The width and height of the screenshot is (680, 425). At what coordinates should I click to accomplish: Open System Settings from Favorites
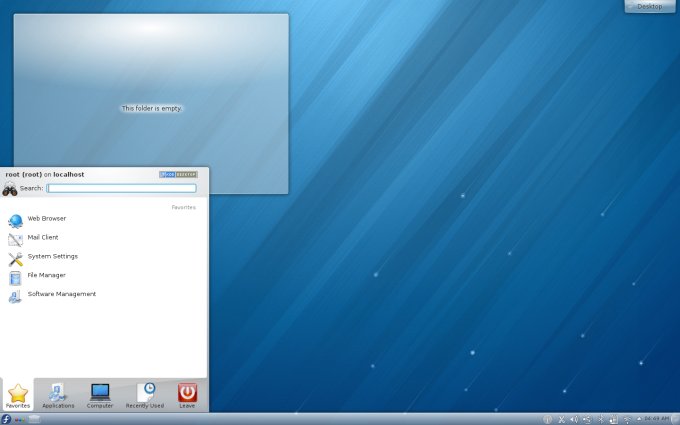click(x=43, y=258)
